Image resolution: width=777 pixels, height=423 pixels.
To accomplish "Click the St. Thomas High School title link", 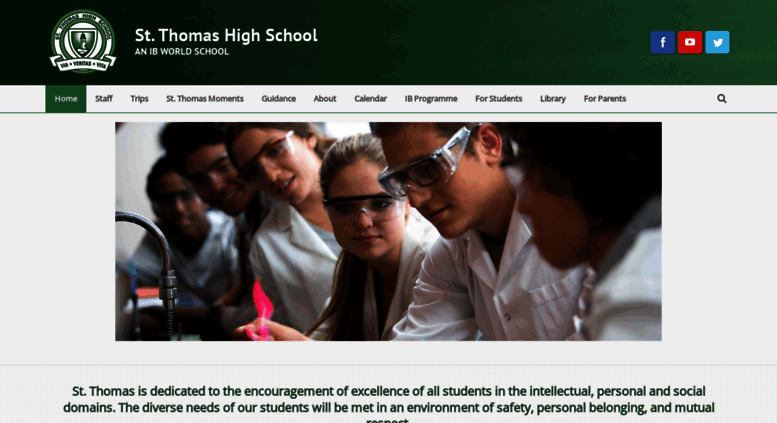I will 226,35.
